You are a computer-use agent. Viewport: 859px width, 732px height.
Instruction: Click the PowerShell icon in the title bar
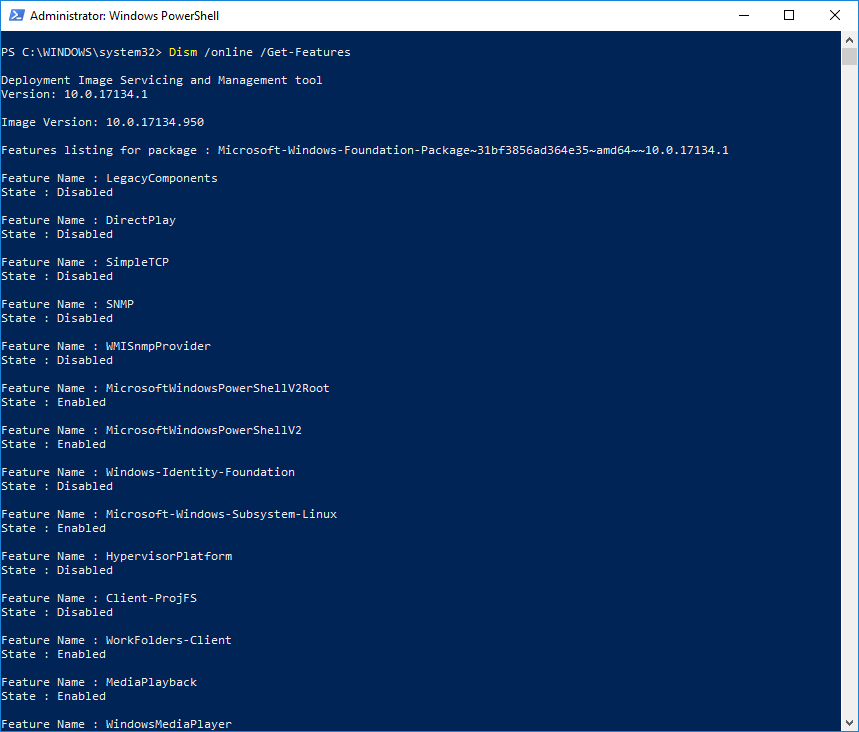15,16
